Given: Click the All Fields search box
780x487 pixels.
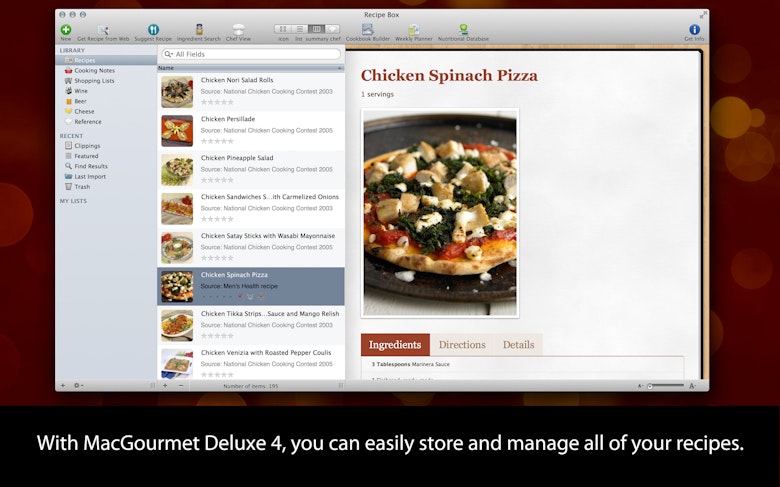Looking at the screenshot, I should point(251,54).
